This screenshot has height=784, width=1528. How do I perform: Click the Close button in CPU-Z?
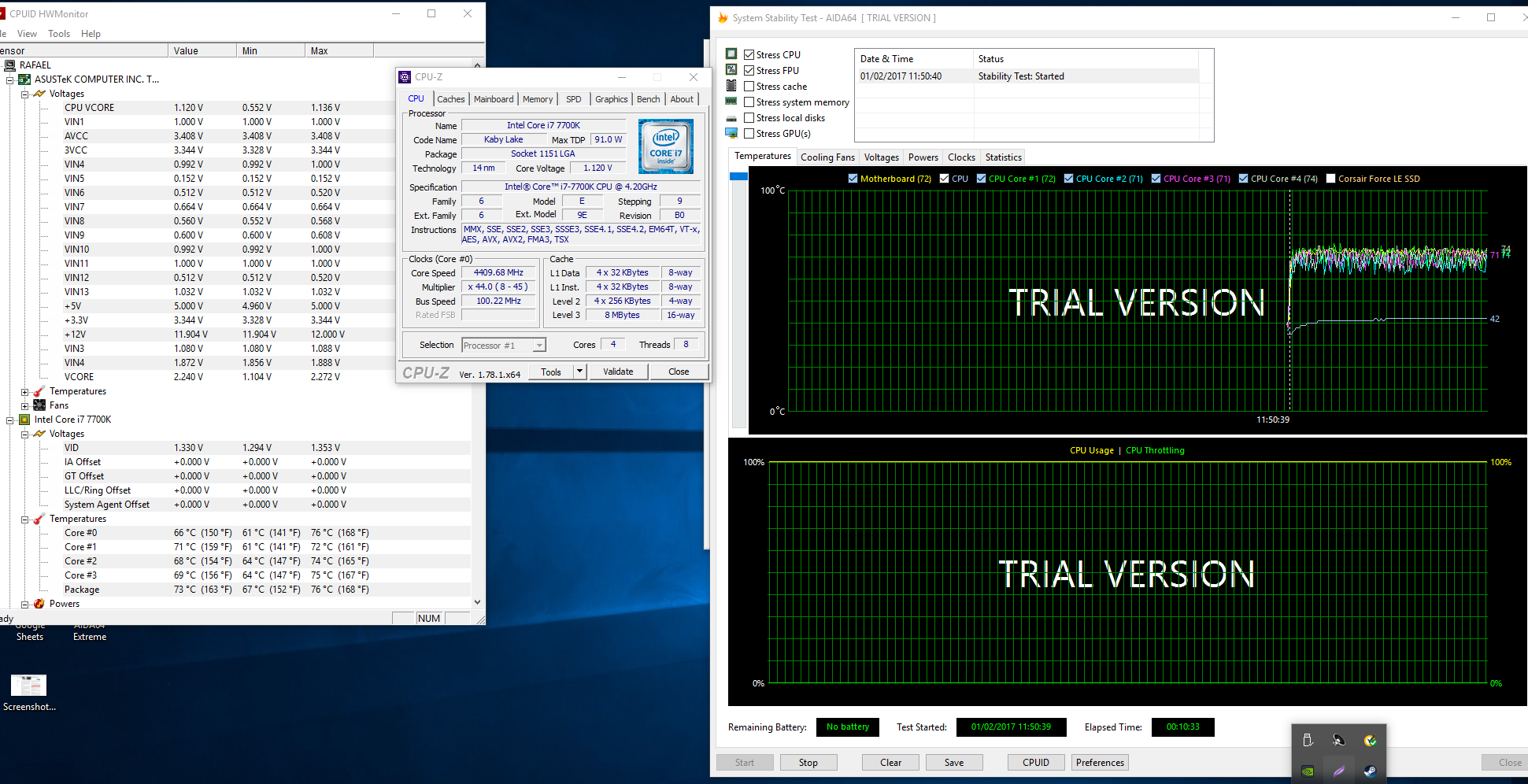point(679,372)
